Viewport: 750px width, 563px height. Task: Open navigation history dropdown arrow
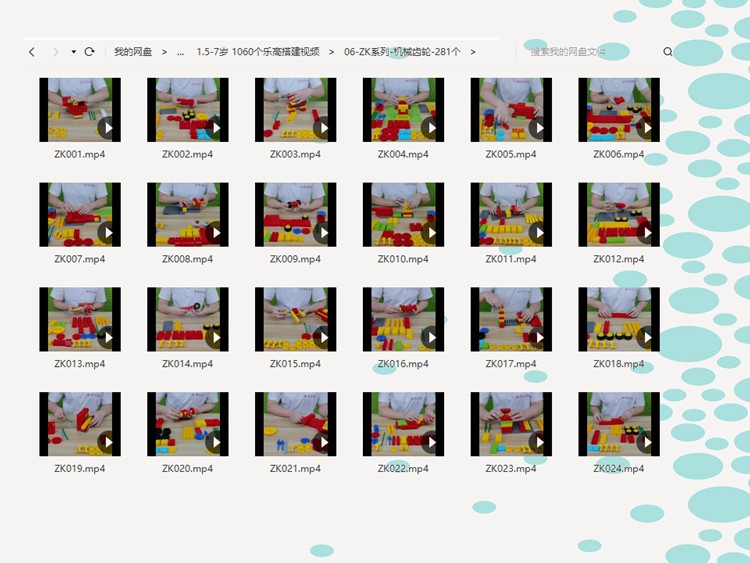[73, 52]
